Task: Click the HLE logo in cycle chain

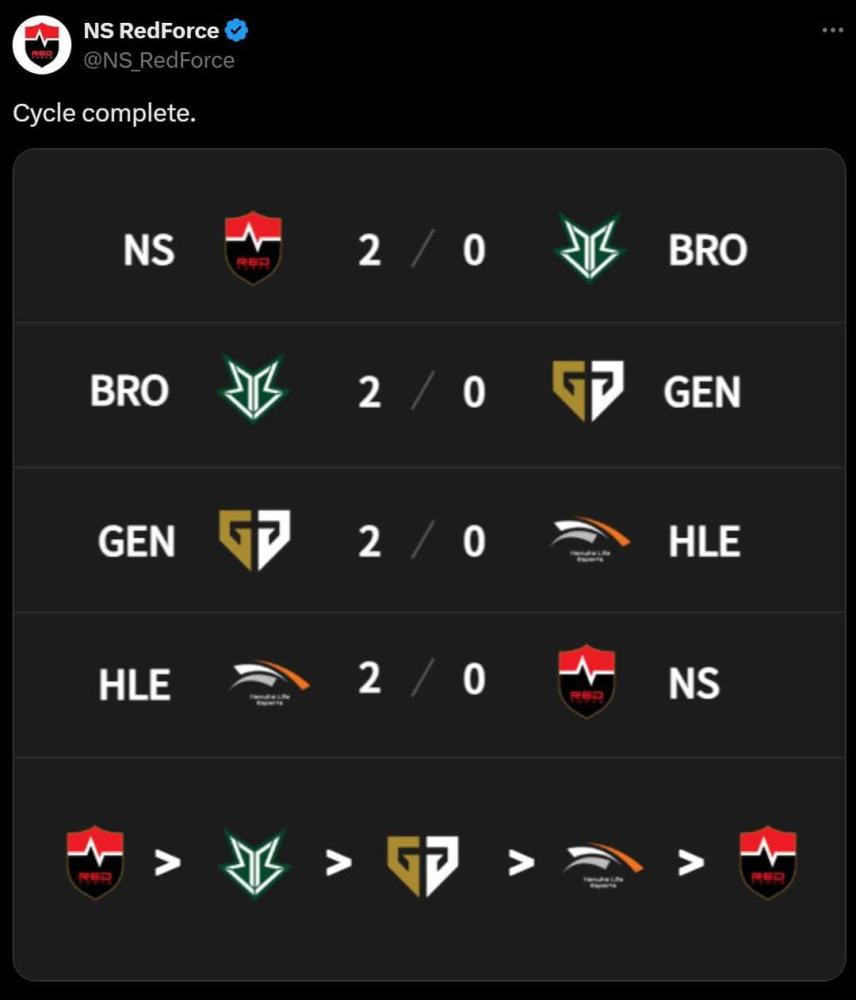Action: [x=603, y=865]
